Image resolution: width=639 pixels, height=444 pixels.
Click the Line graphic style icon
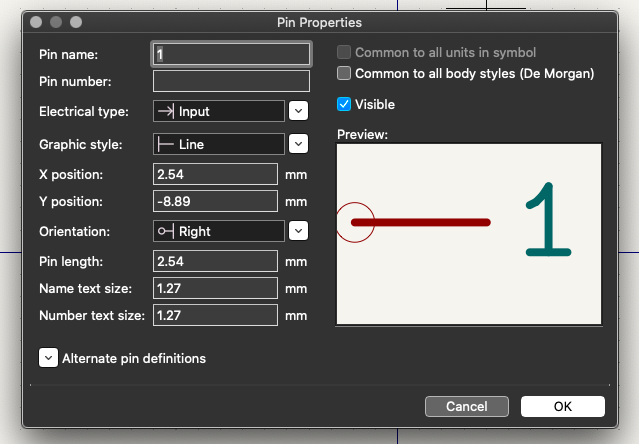pos(166,144)
